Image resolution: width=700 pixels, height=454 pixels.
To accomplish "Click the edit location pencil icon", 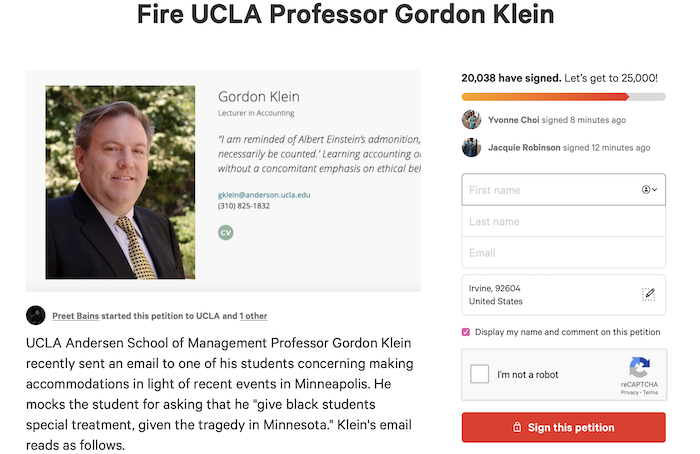I will tap(648, 294).
